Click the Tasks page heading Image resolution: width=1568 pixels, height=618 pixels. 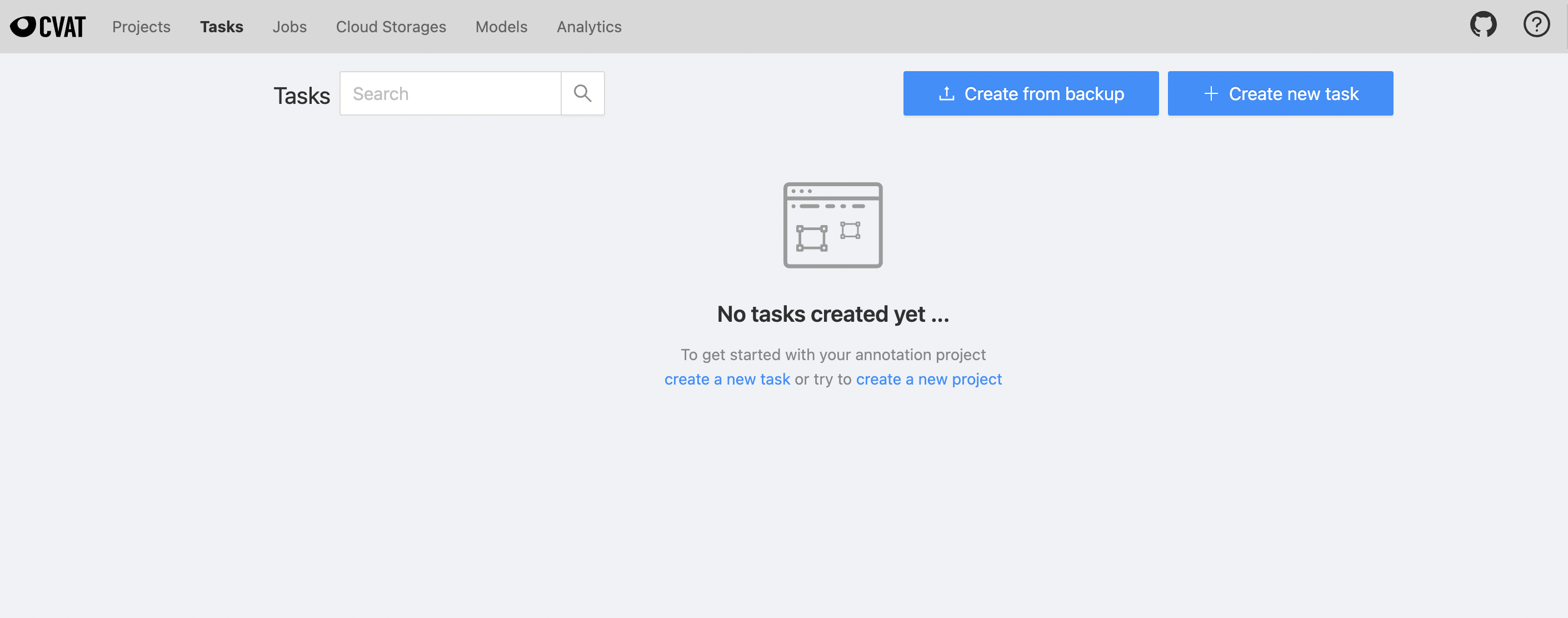pos(302,94)
